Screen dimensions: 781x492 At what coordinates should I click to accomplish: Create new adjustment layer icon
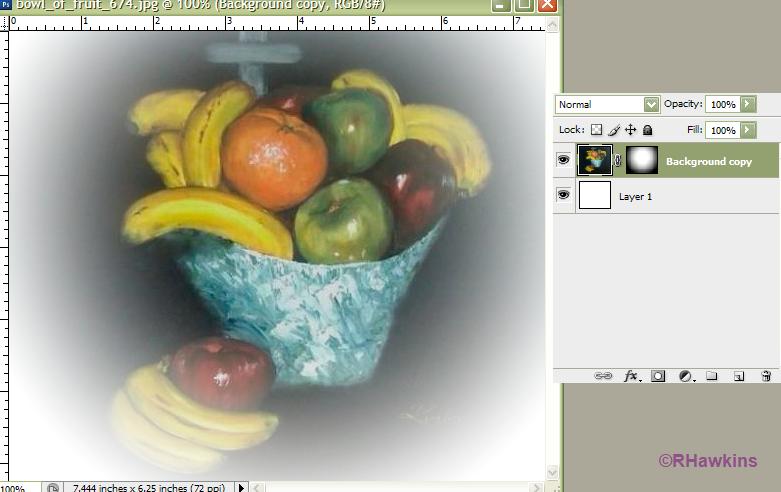686,376
